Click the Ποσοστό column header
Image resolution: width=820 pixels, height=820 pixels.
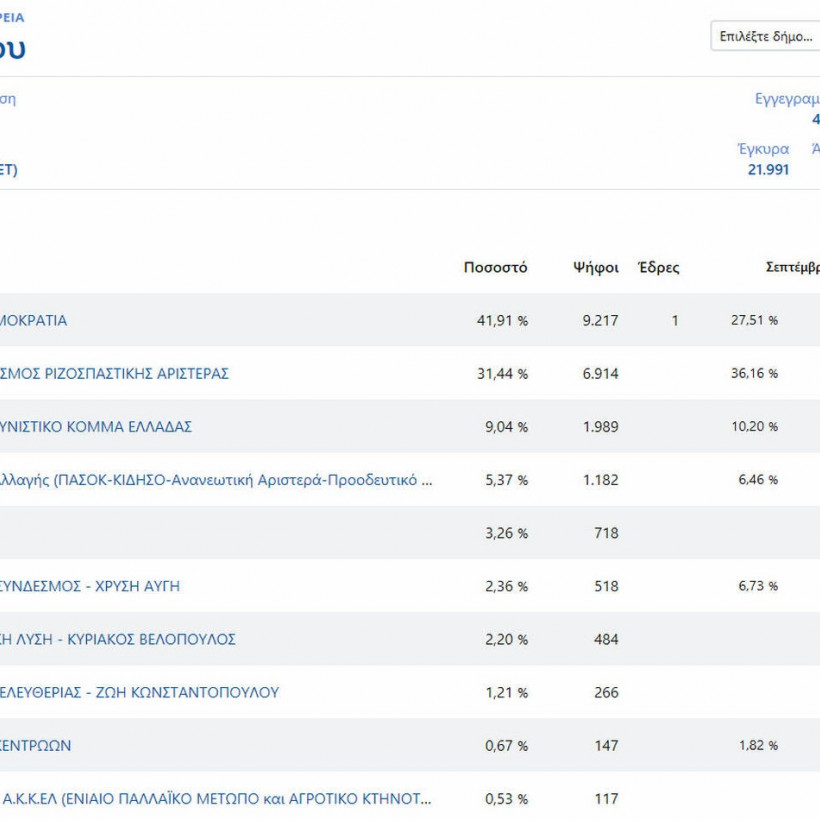(x=495, y=267)
